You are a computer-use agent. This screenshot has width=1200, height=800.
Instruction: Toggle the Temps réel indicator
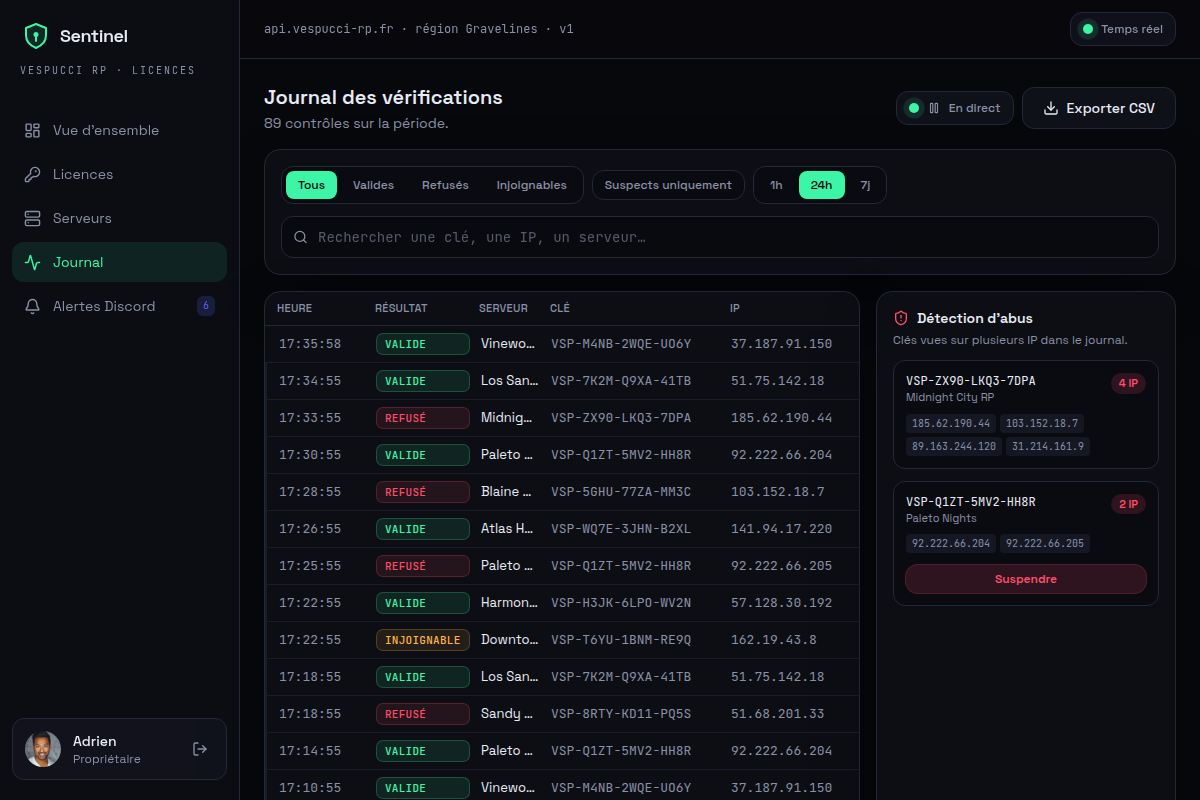pos(1122,29)
